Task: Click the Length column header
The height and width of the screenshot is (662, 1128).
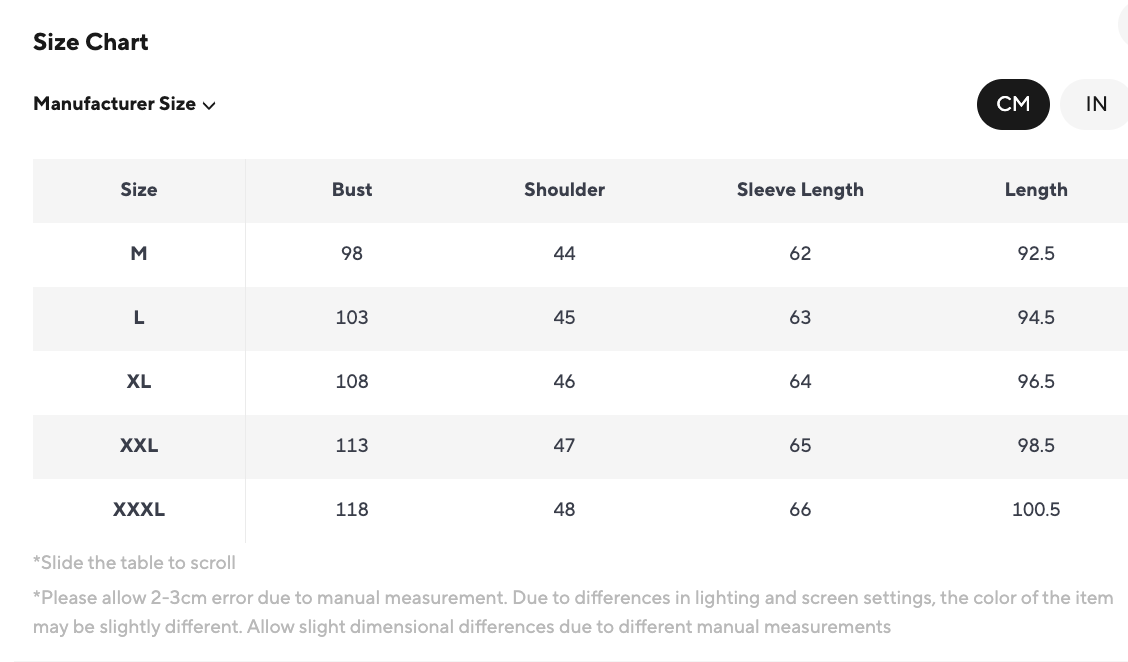Action: tap(1036, 190)
